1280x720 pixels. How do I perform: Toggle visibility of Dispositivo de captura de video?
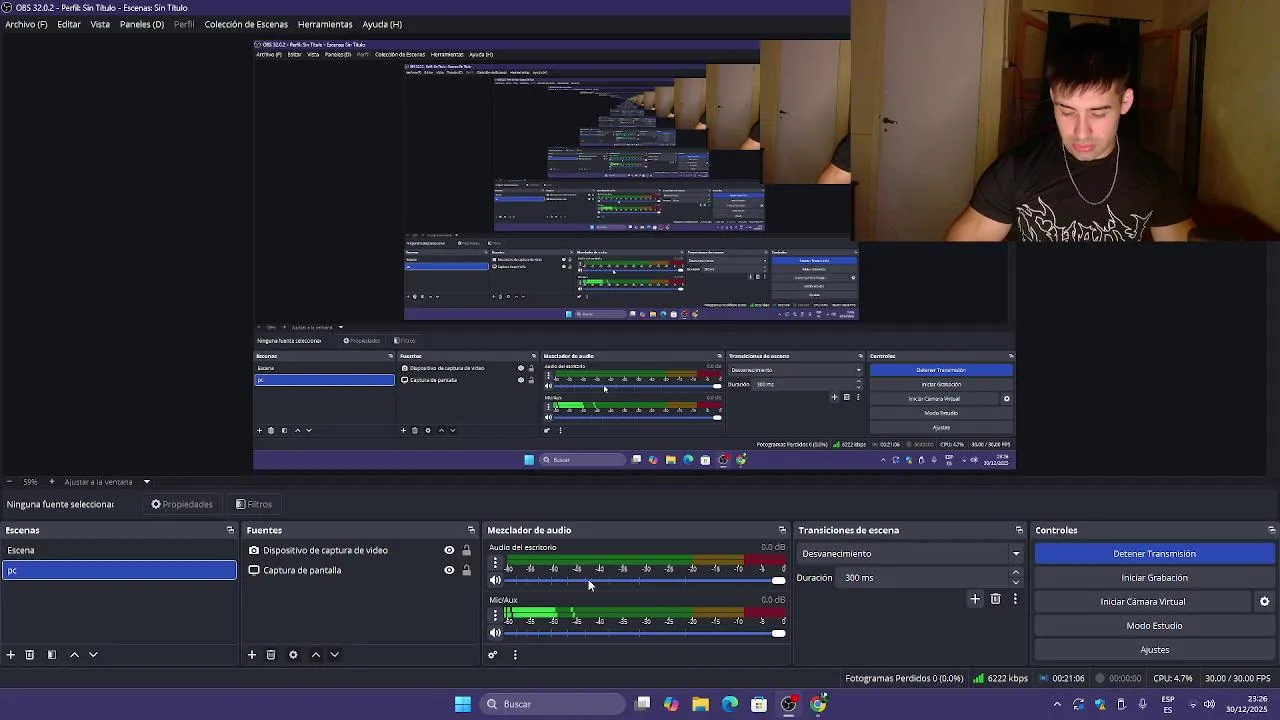pos(449,550)
